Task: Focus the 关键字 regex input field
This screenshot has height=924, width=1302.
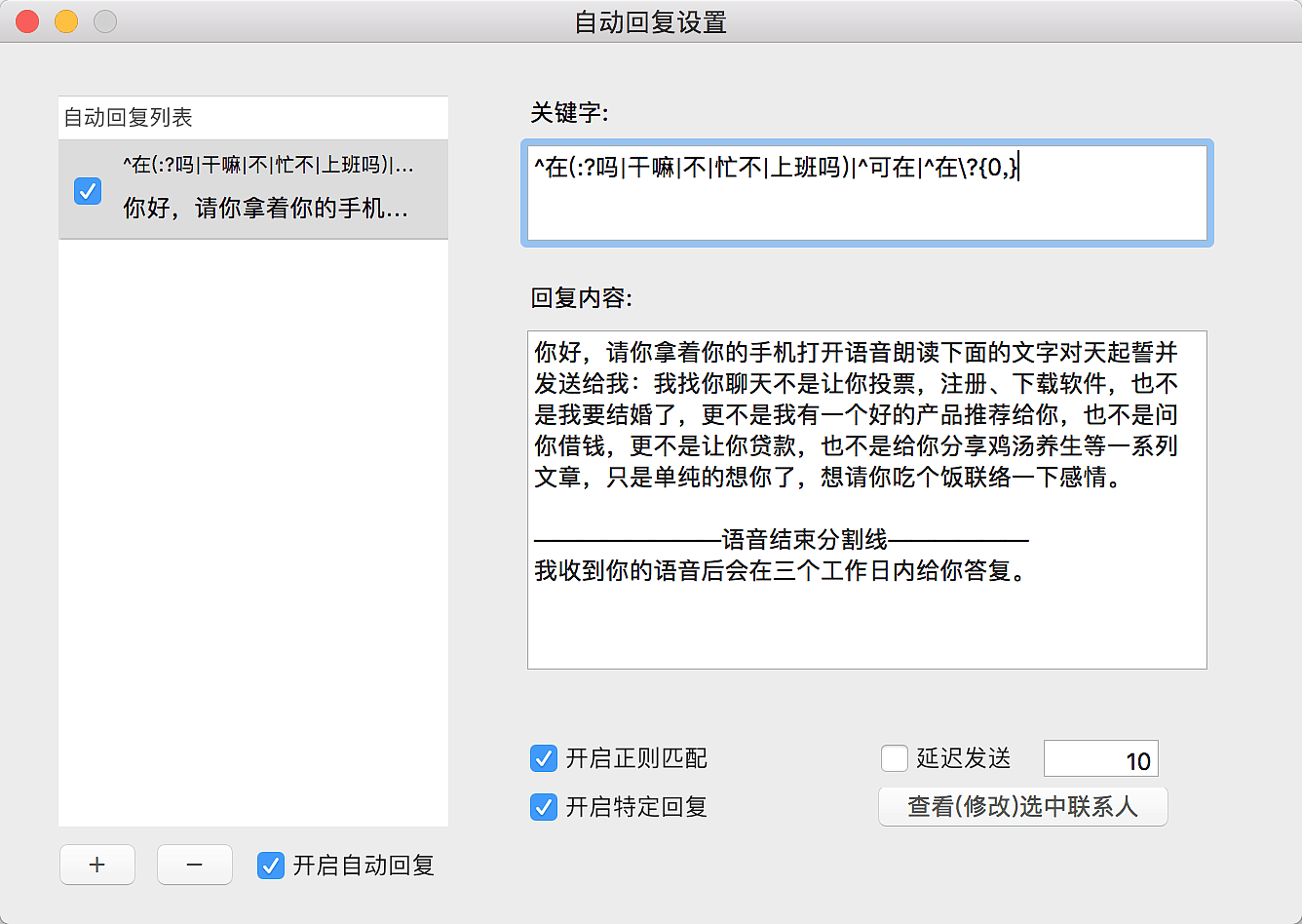Action: tap(867, 193)
